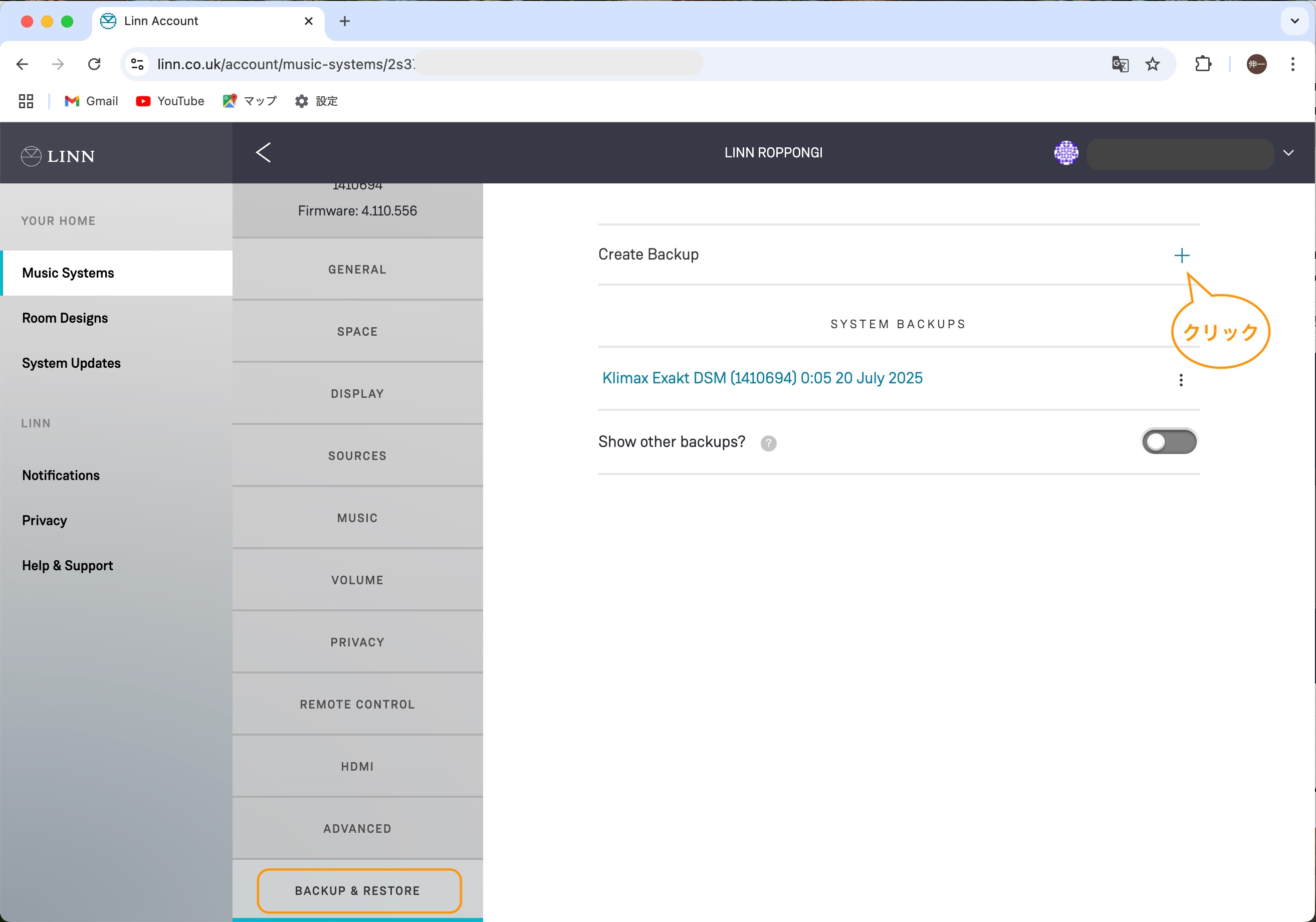Open a new browser tab
This screenshot has height=922, width=1316.
pyautogui.click(x=344, y=21)
